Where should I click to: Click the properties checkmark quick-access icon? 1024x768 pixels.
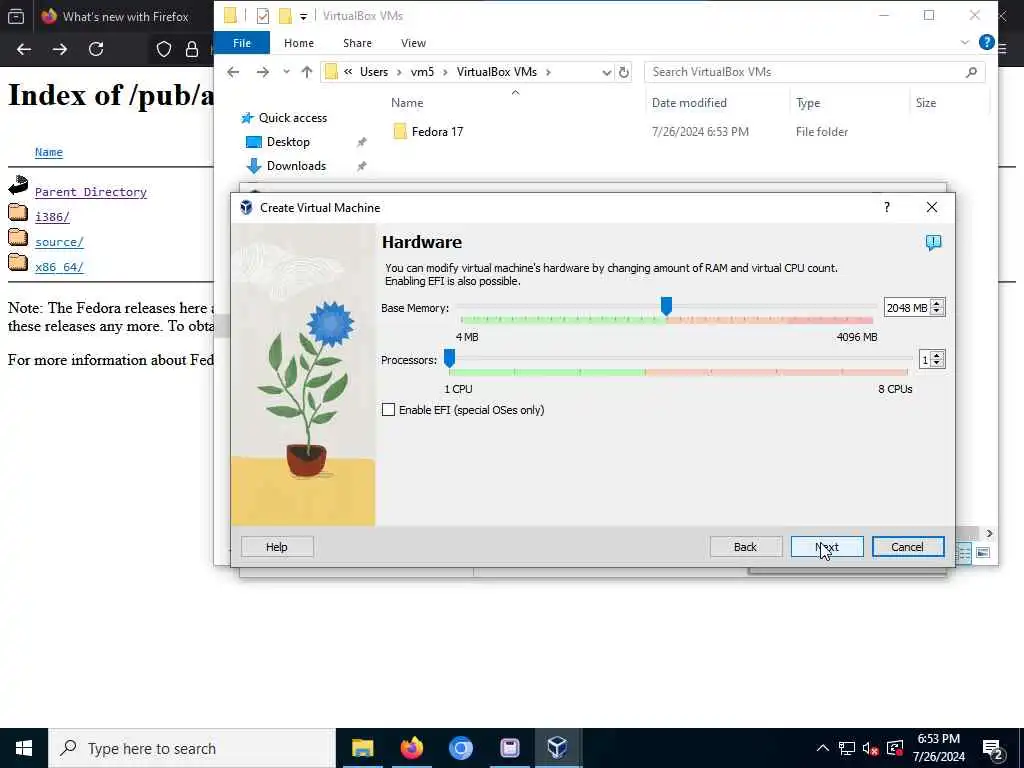coord(263,16)
